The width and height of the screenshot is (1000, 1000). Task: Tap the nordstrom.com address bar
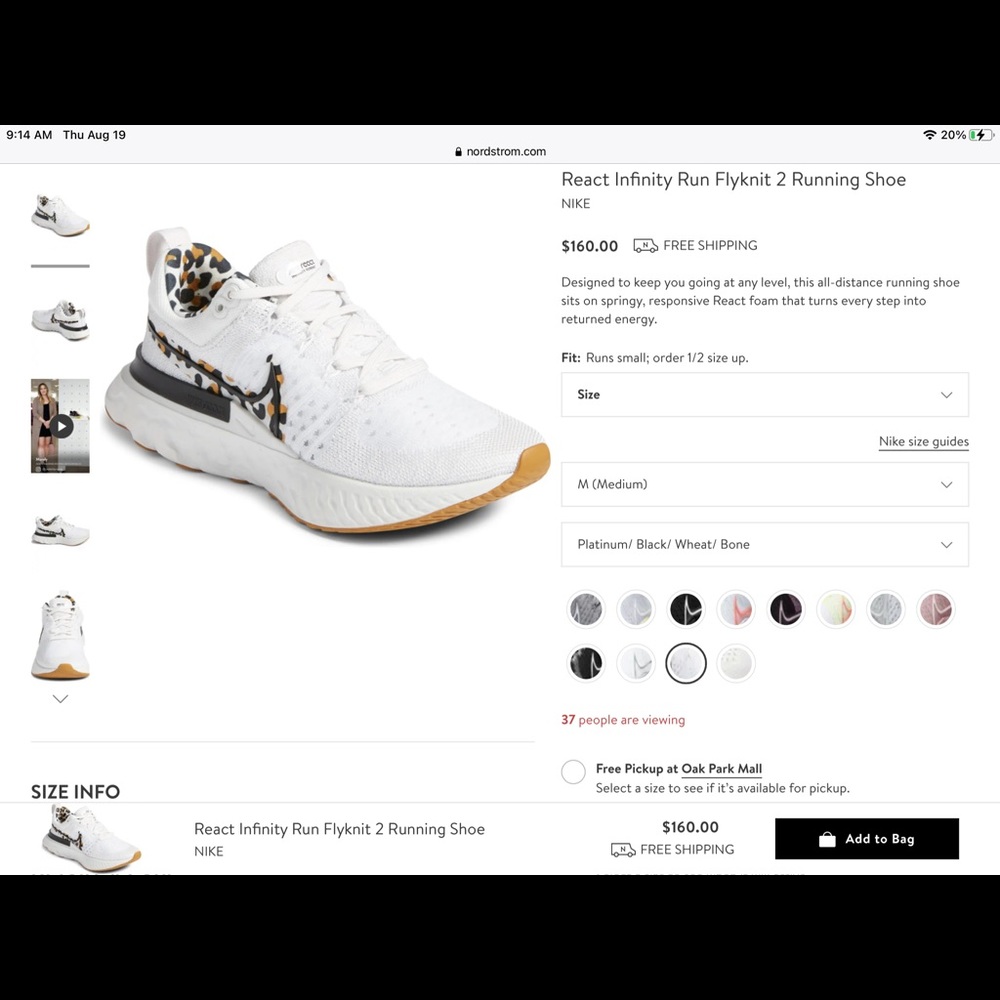500,151
